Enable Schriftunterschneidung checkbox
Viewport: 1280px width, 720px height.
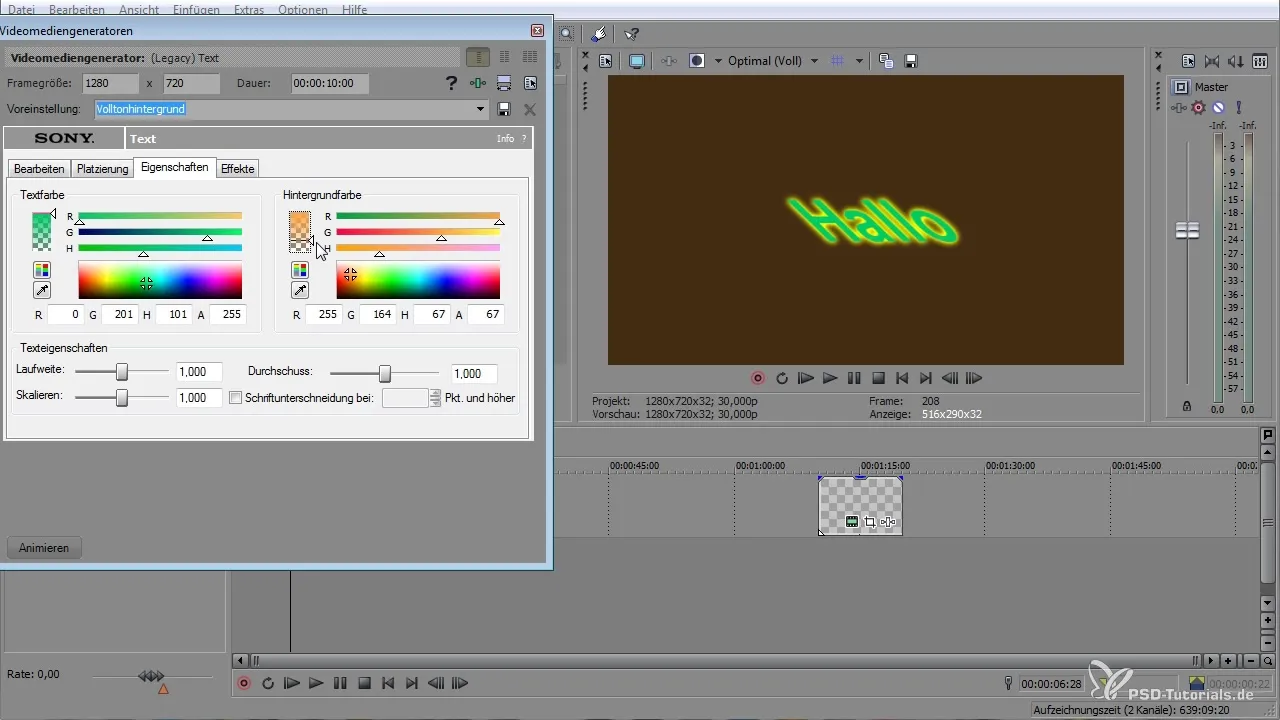click(x=236, y=398)
